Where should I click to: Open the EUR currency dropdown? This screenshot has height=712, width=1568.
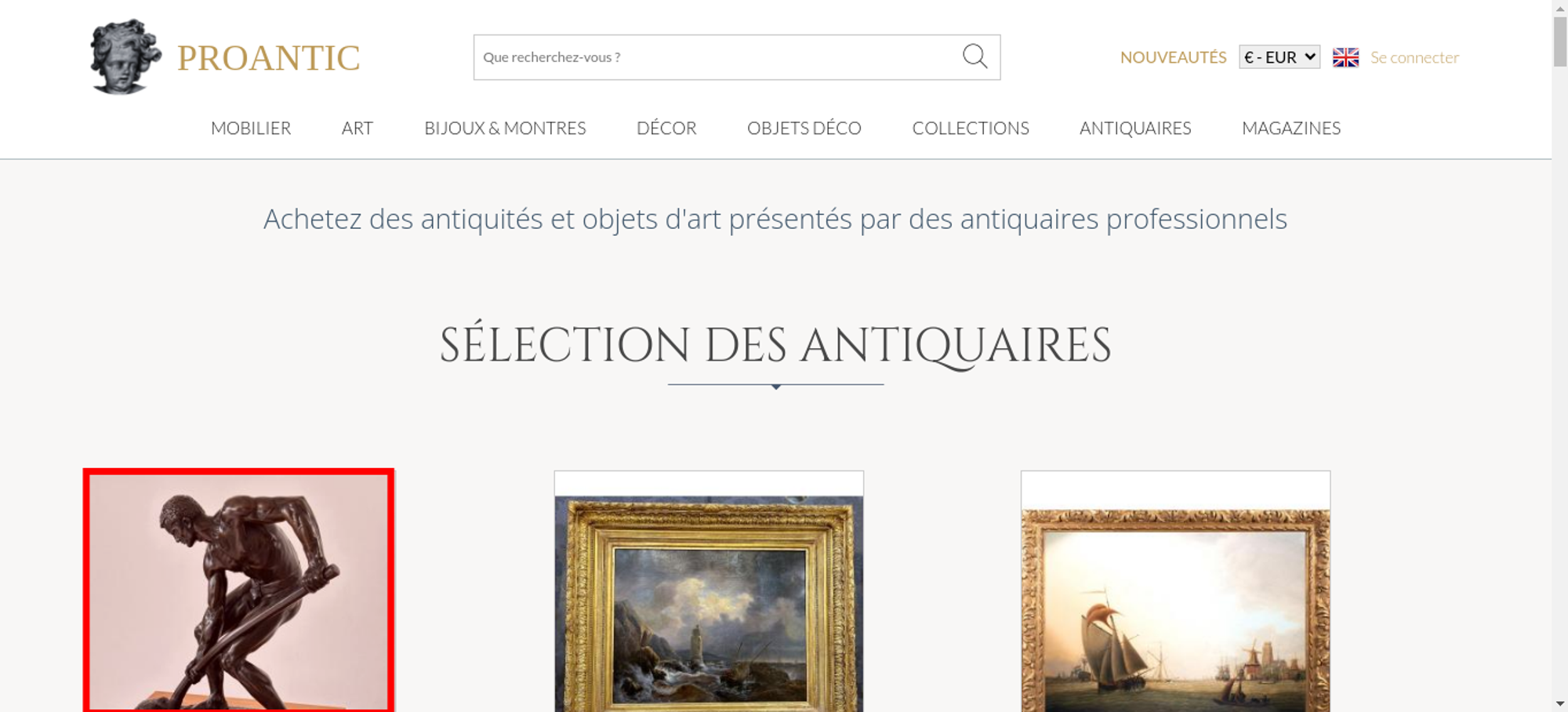coord(1279,57)
